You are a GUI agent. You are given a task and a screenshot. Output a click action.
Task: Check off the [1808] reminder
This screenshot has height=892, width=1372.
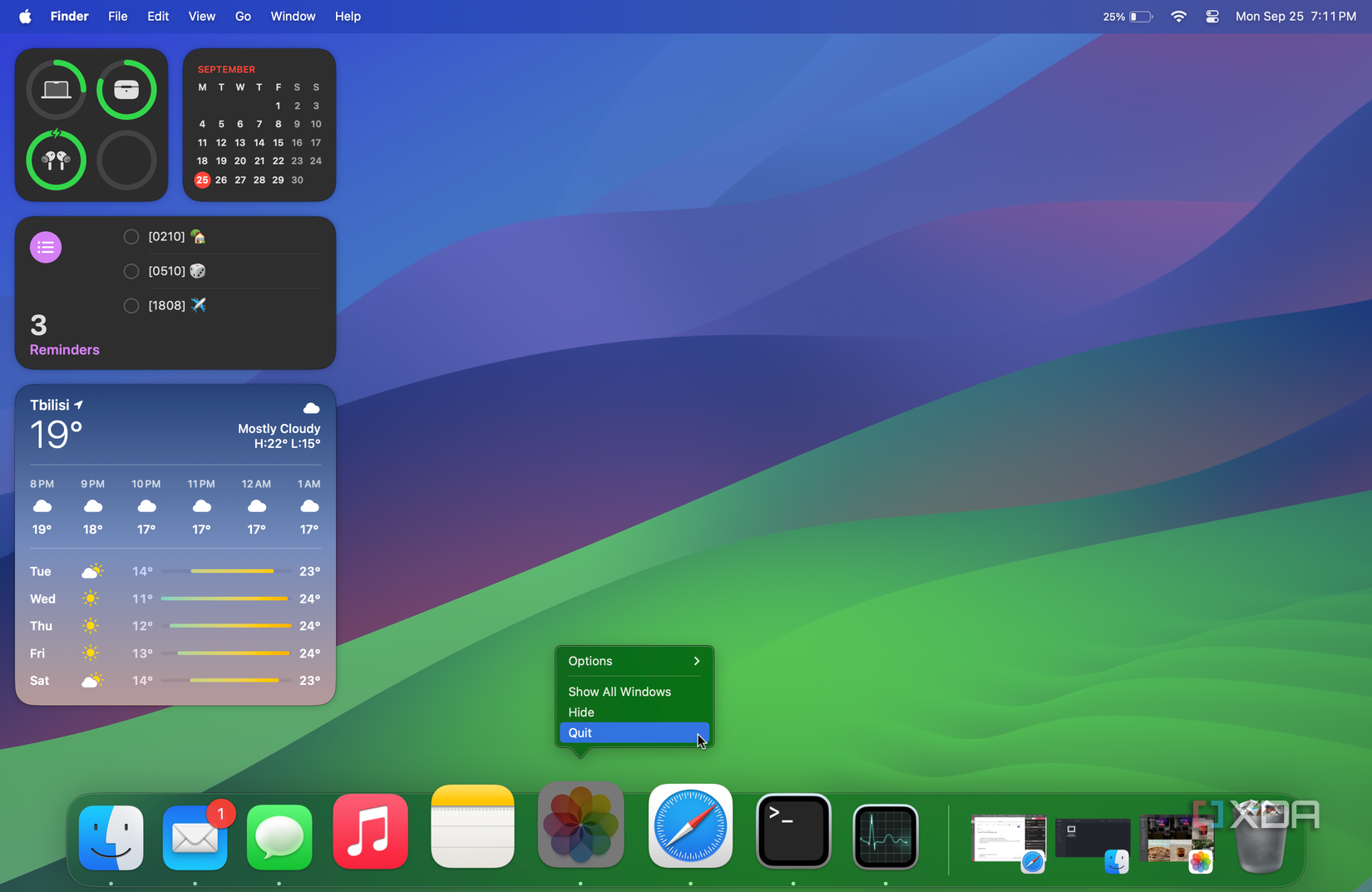click(131, 306)
